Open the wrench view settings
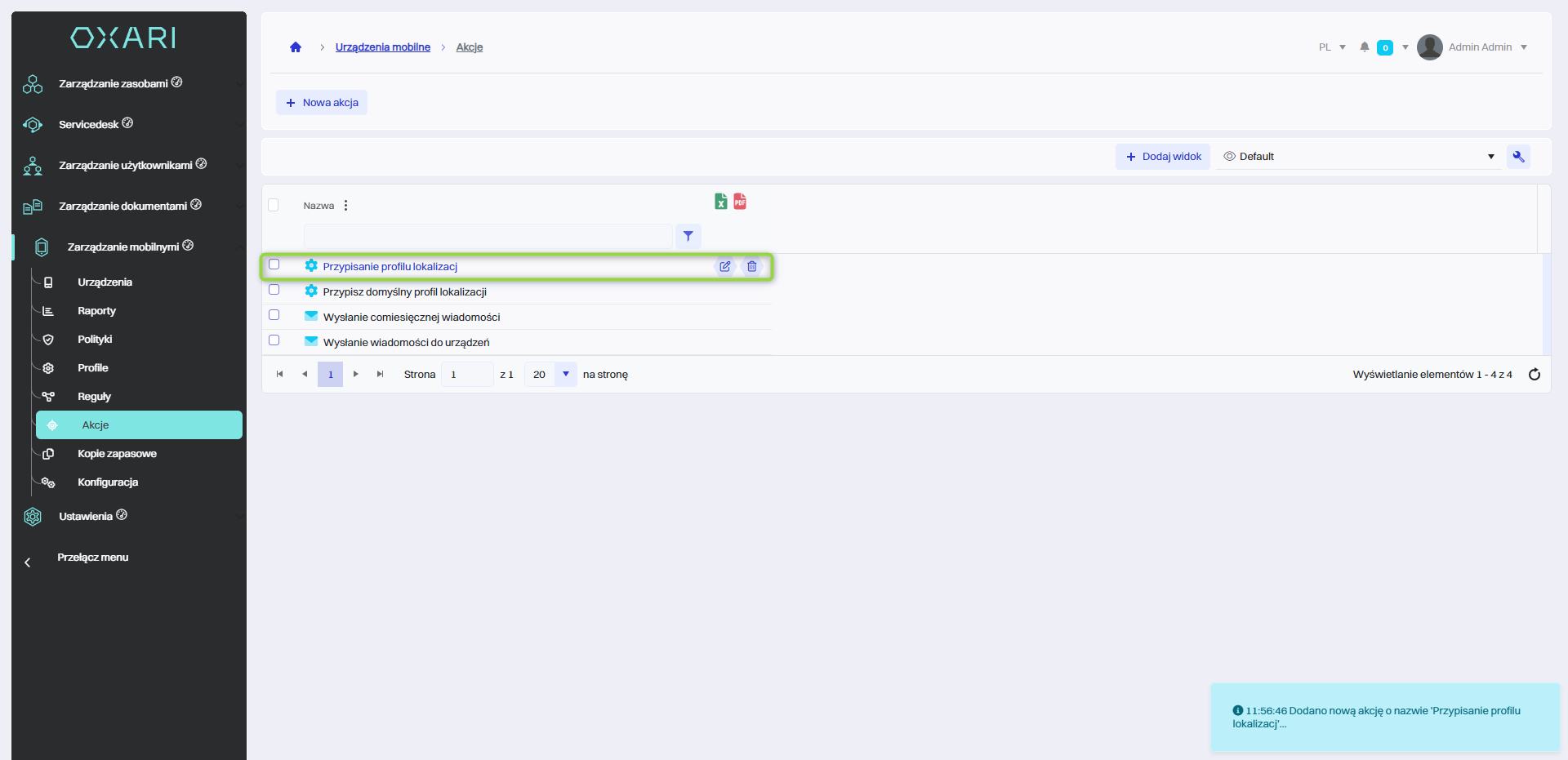 tap(1518, 157)
